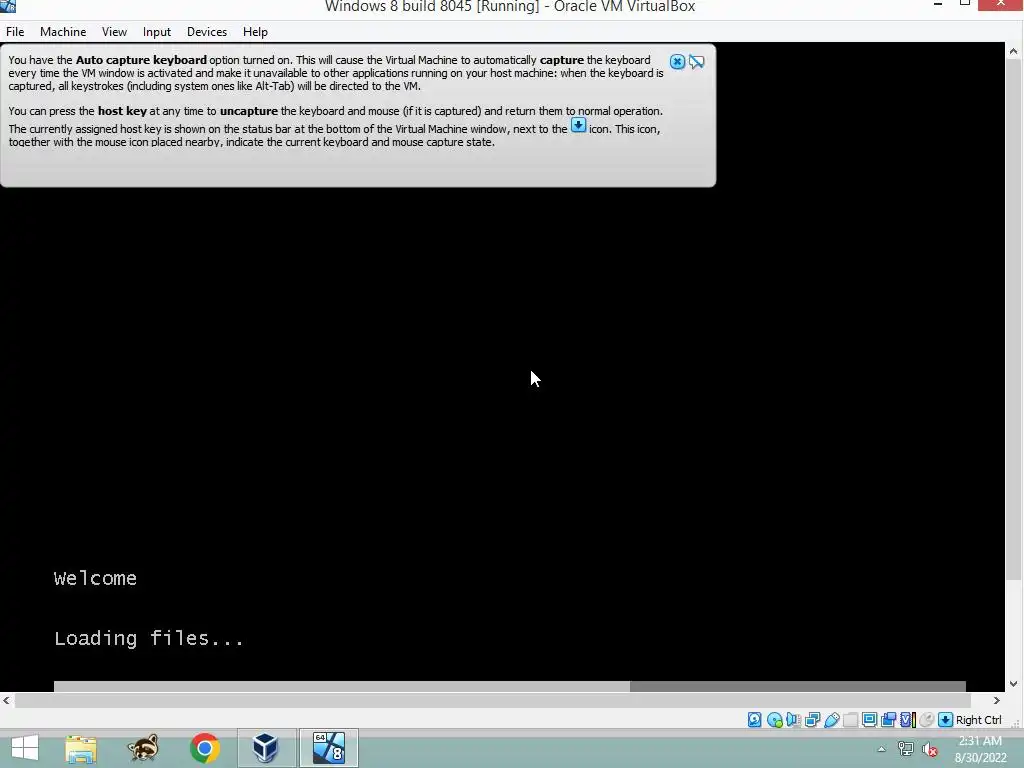Image resolution: width=1024 pixels, height=768 pixels.
Task: Click the CPU virtualization V status icon
Action: [x=908, y=720]
